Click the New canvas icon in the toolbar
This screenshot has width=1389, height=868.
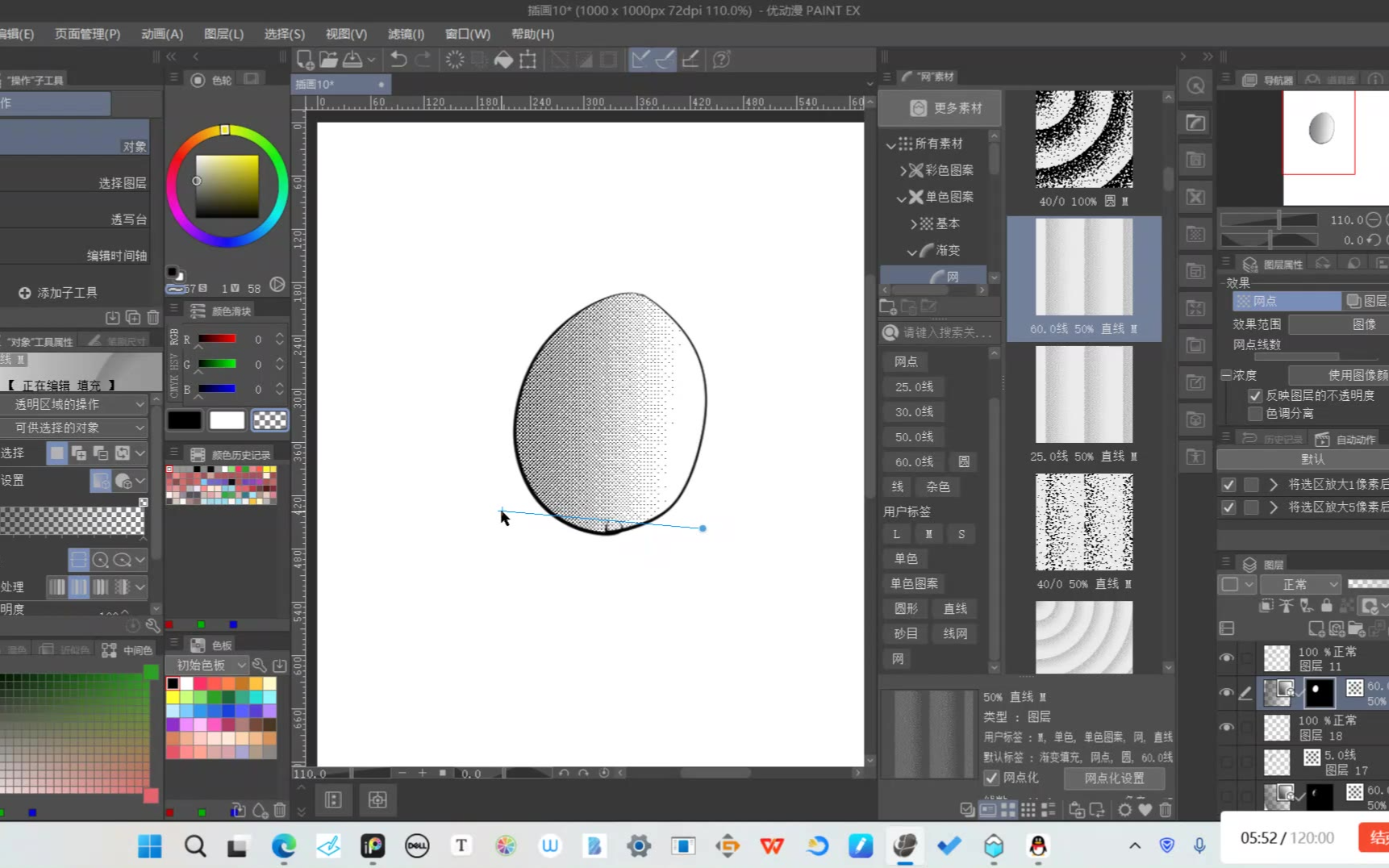(305, 59)
